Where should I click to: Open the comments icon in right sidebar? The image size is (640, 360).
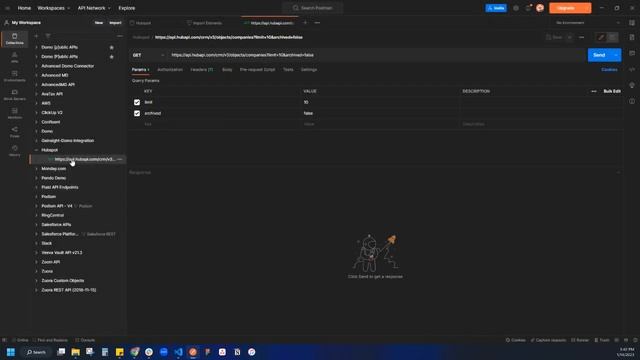tap(632, 53)
